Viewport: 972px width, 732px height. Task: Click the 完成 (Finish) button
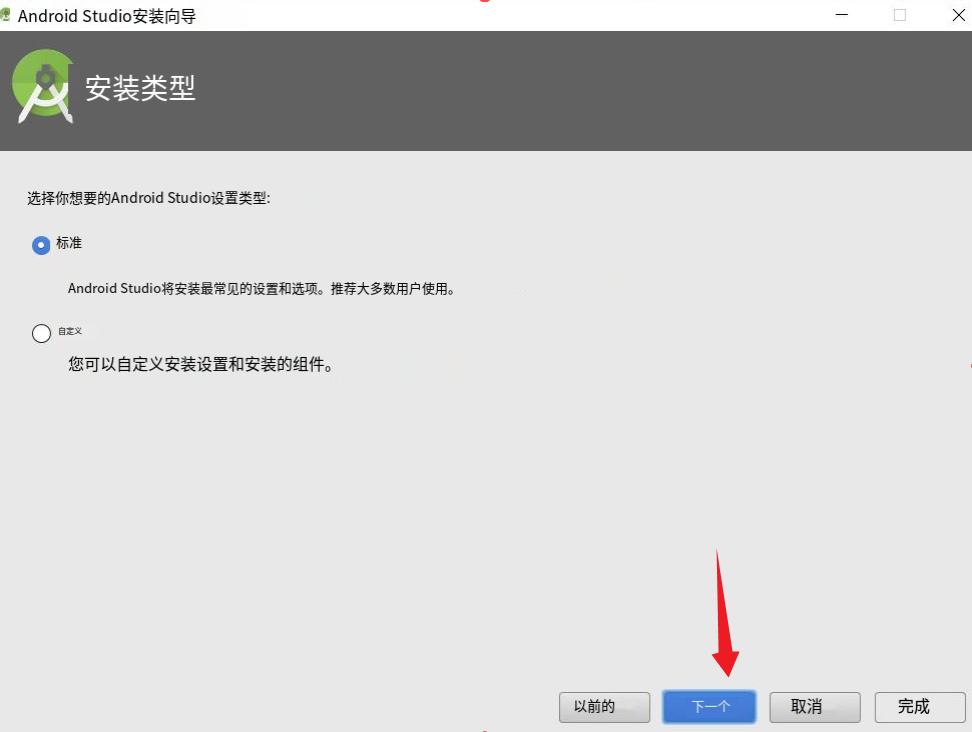tap(919, 707)
